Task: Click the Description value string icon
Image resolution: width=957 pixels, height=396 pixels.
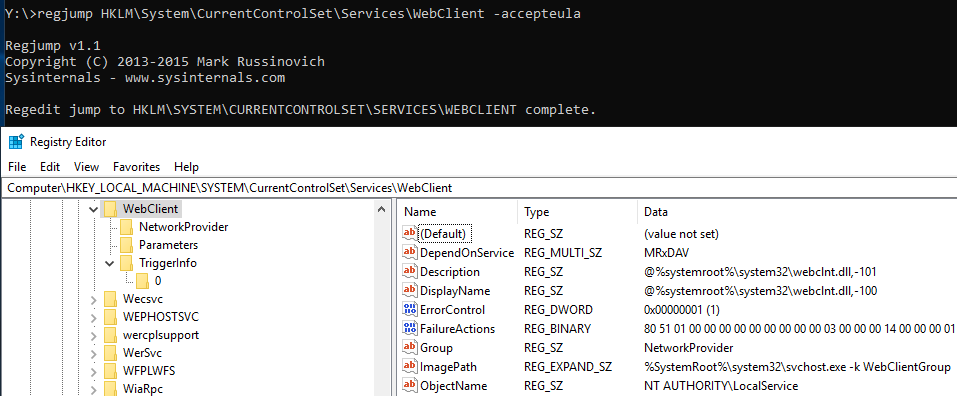Action: 410,272
